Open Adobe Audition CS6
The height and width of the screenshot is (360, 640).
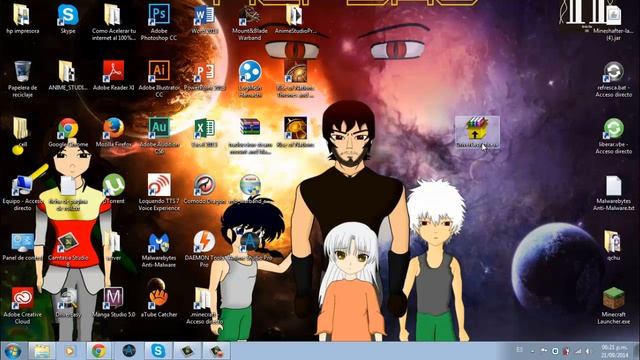(x=159, y=136)
